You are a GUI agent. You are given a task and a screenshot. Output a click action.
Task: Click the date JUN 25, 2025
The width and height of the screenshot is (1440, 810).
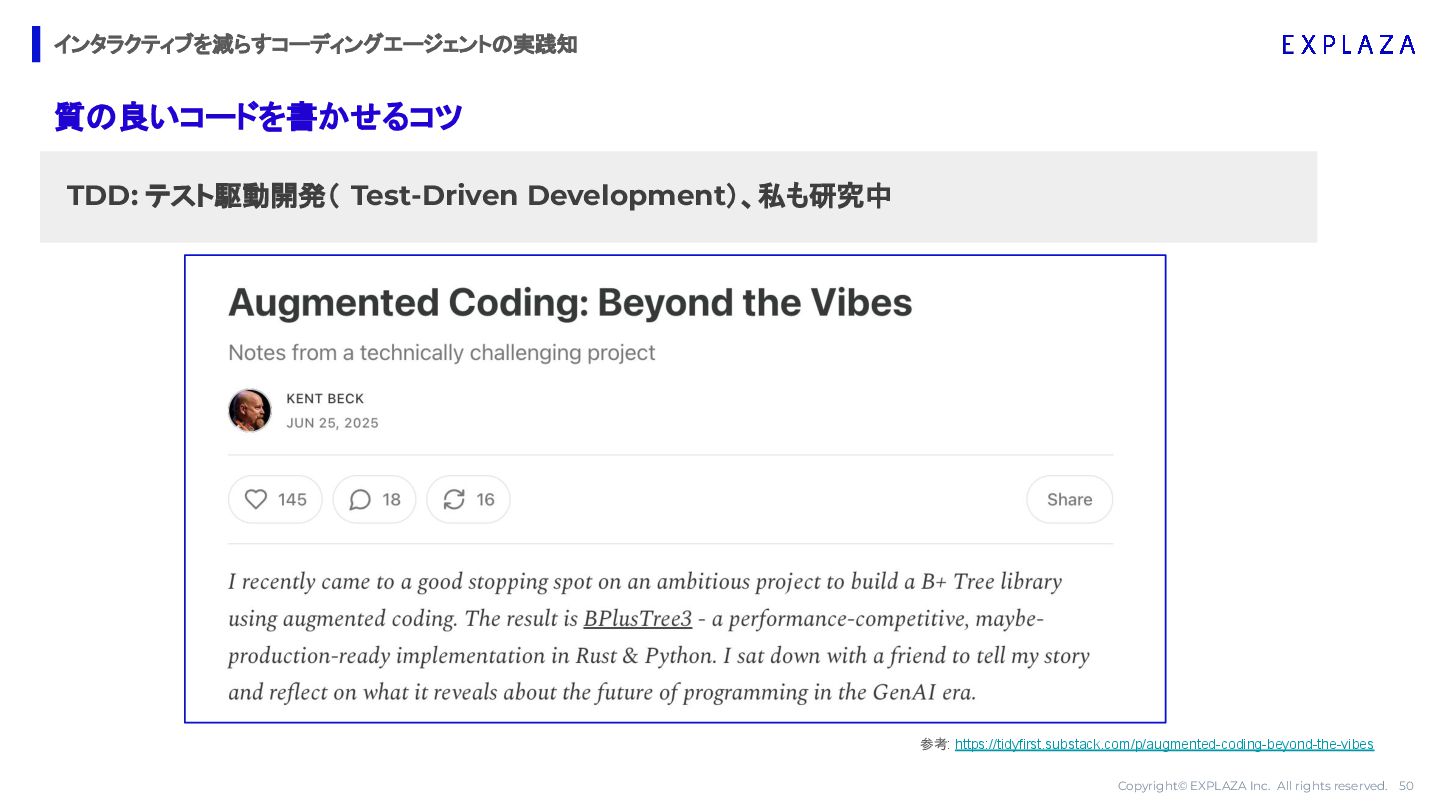pos(332,423)
